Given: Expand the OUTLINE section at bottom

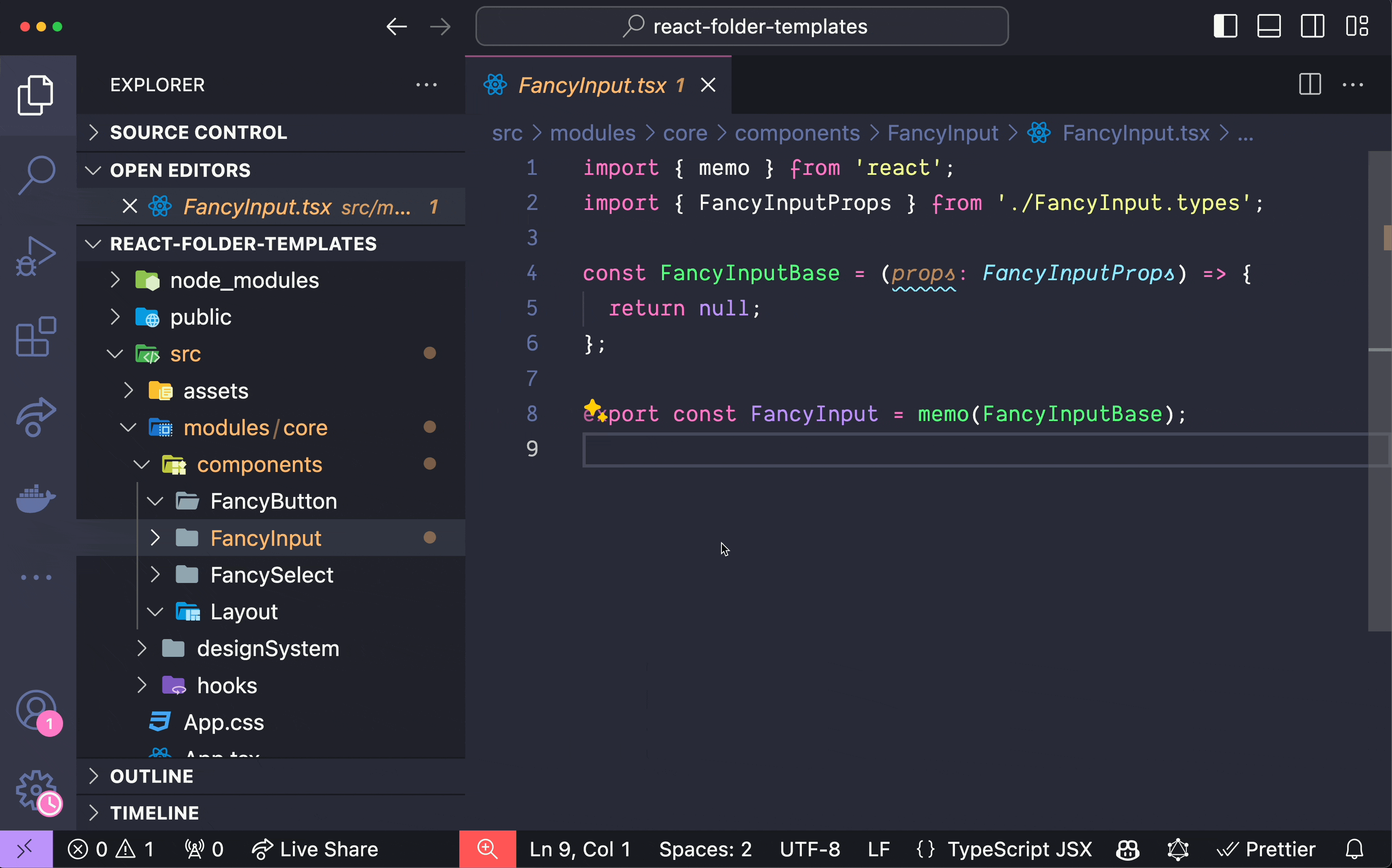Looking at the screenshot, I should coord(95,775).
